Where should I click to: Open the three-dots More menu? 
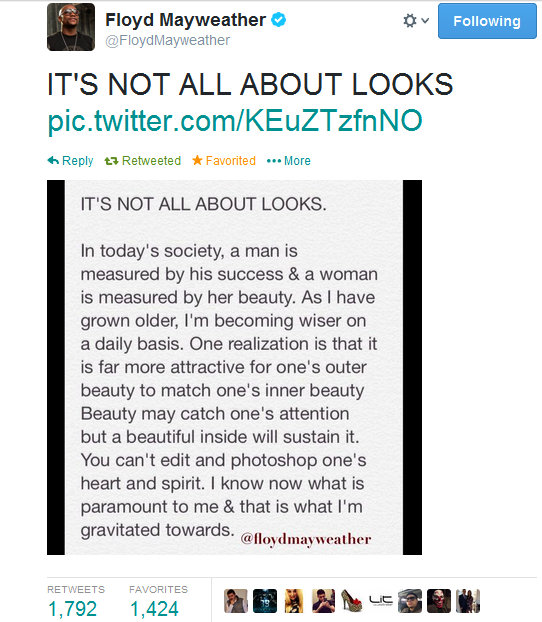tap(274, 161)
